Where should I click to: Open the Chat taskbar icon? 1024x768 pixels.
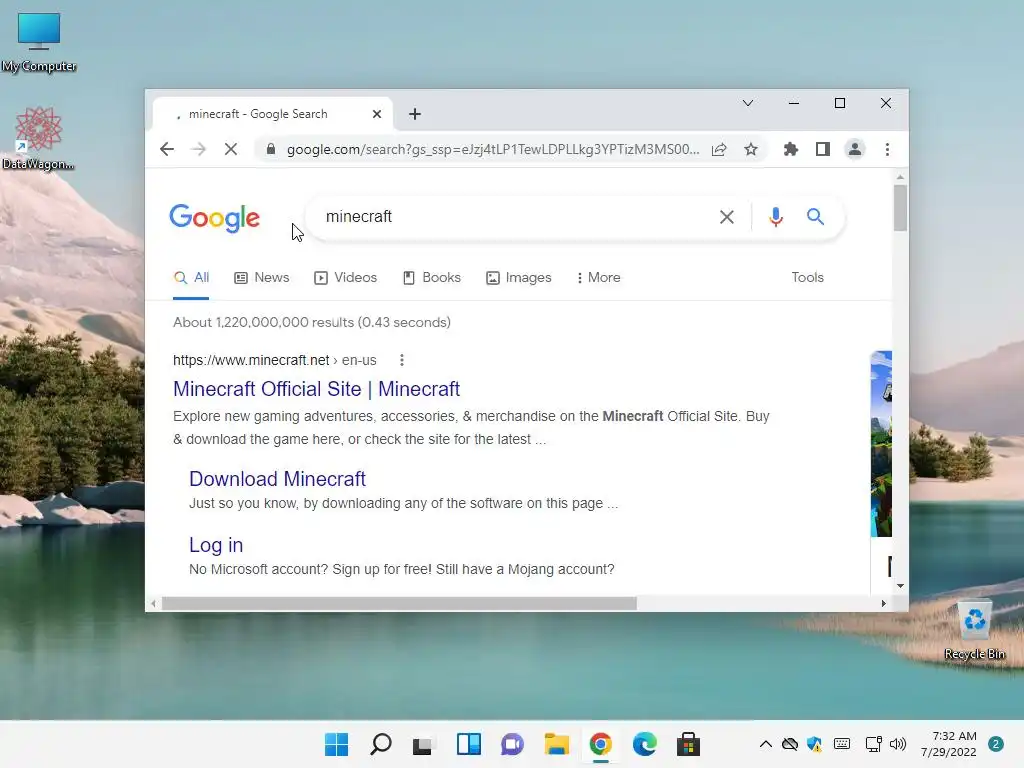pyautogui.click(x=512, y=744)
